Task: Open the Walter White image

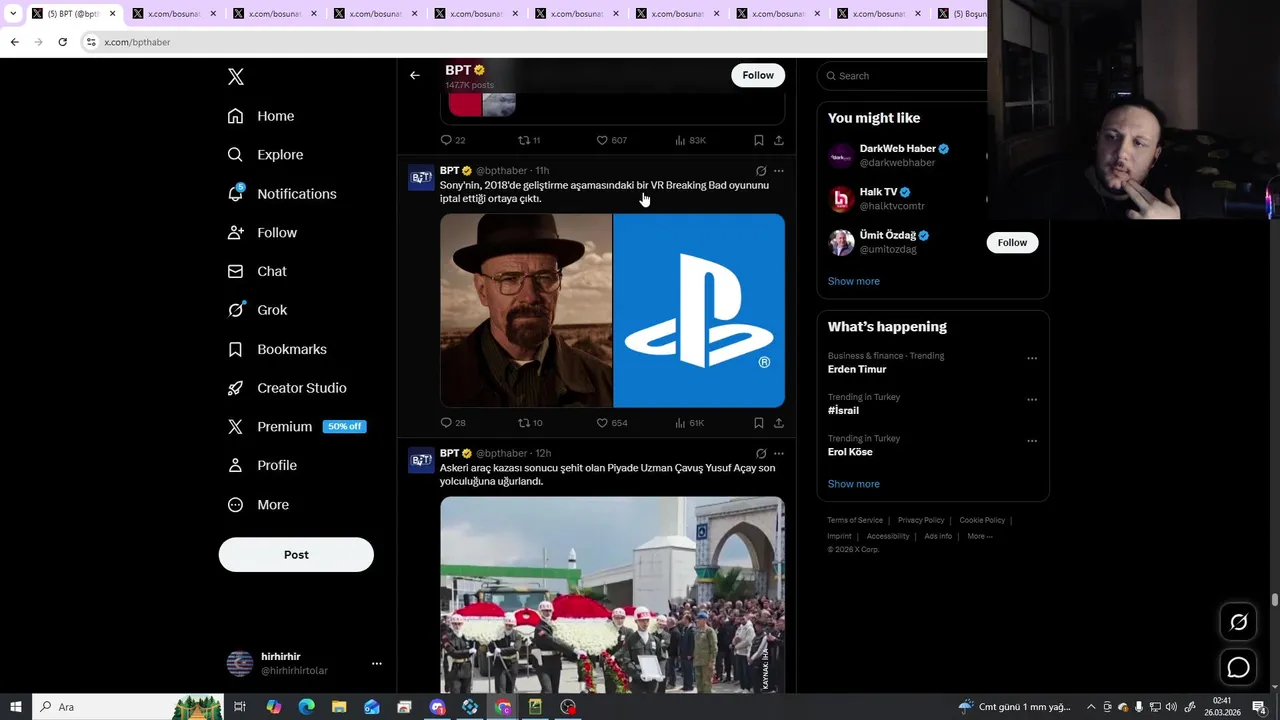Action: [526, 311]
